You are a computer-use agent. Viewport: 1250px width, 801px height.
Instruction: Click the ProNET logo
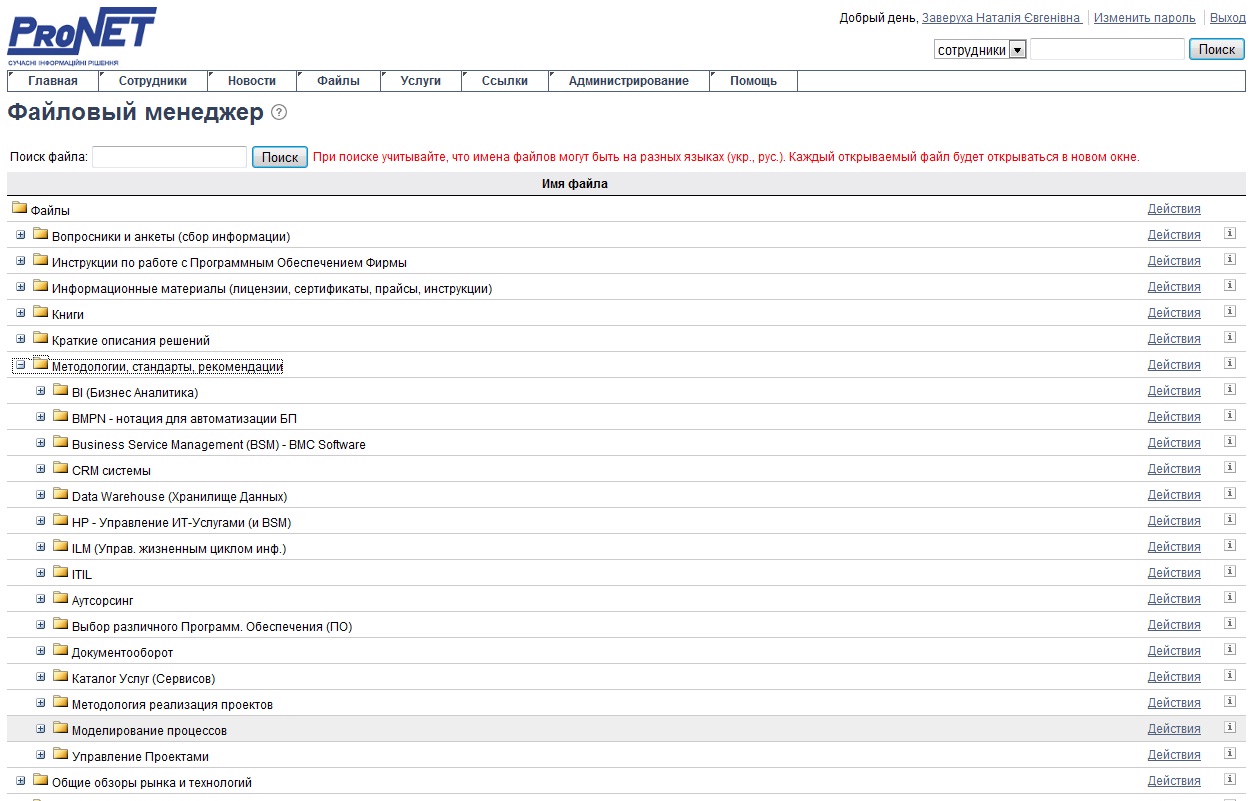tap(82, 35)
